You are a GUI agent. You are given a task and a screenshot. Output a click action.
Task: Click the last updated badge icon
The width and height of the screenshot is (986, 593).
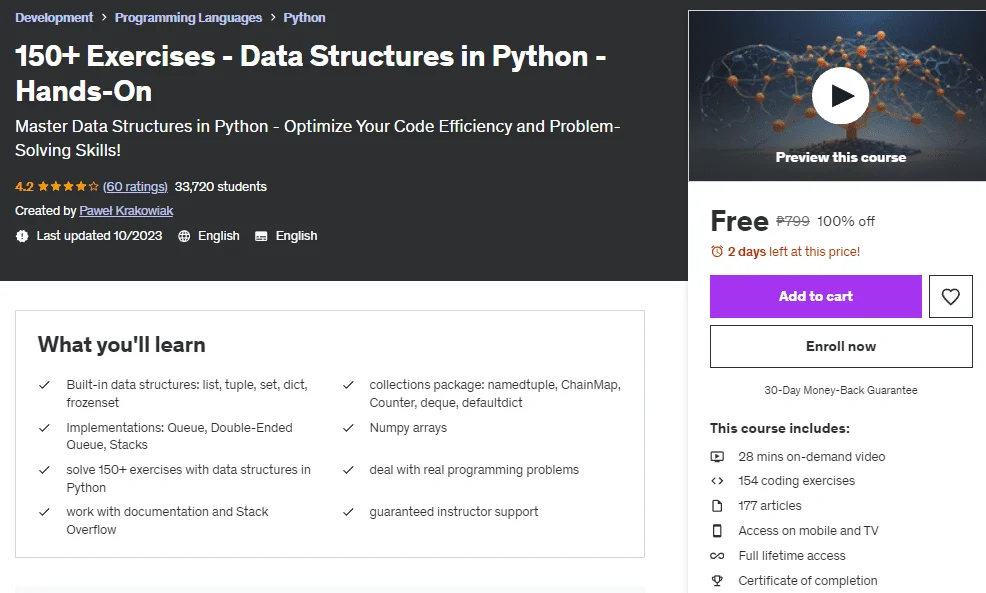click(22, 236)
